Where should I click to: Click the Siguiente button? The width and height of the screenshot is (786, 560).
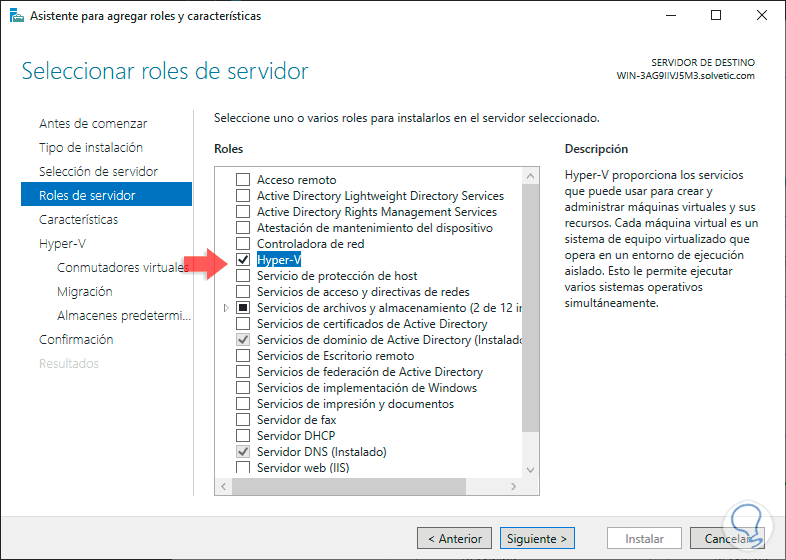[x=538, y=539]
